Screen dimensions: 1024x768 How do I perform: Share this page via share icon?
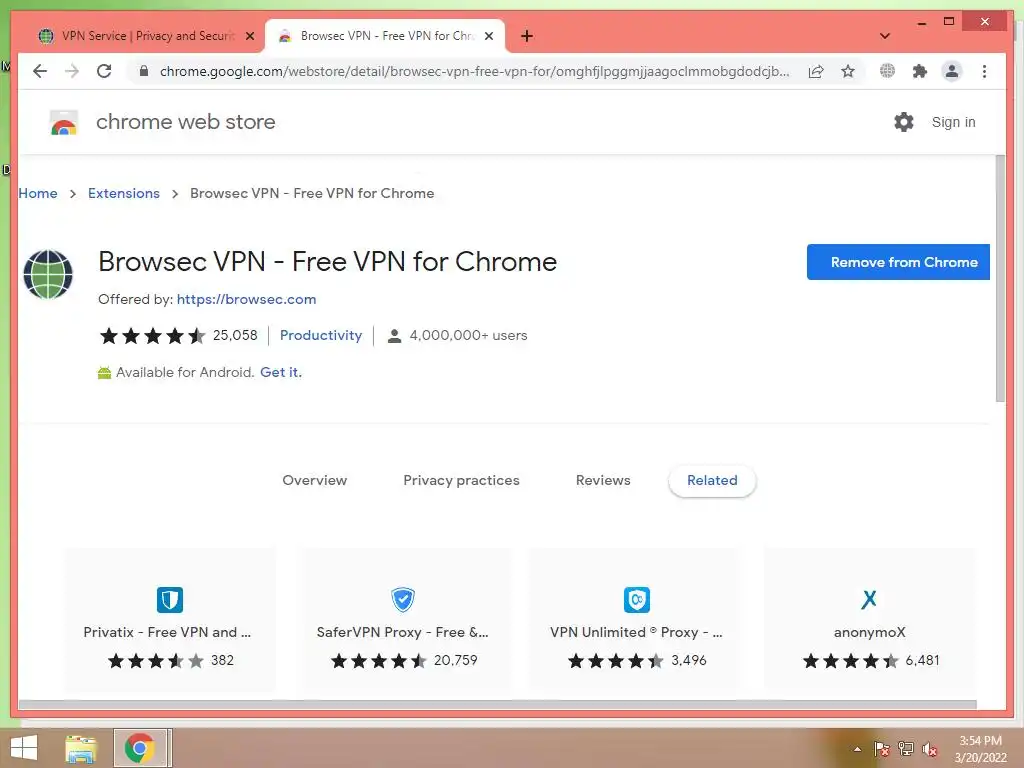tap(816, 71)
